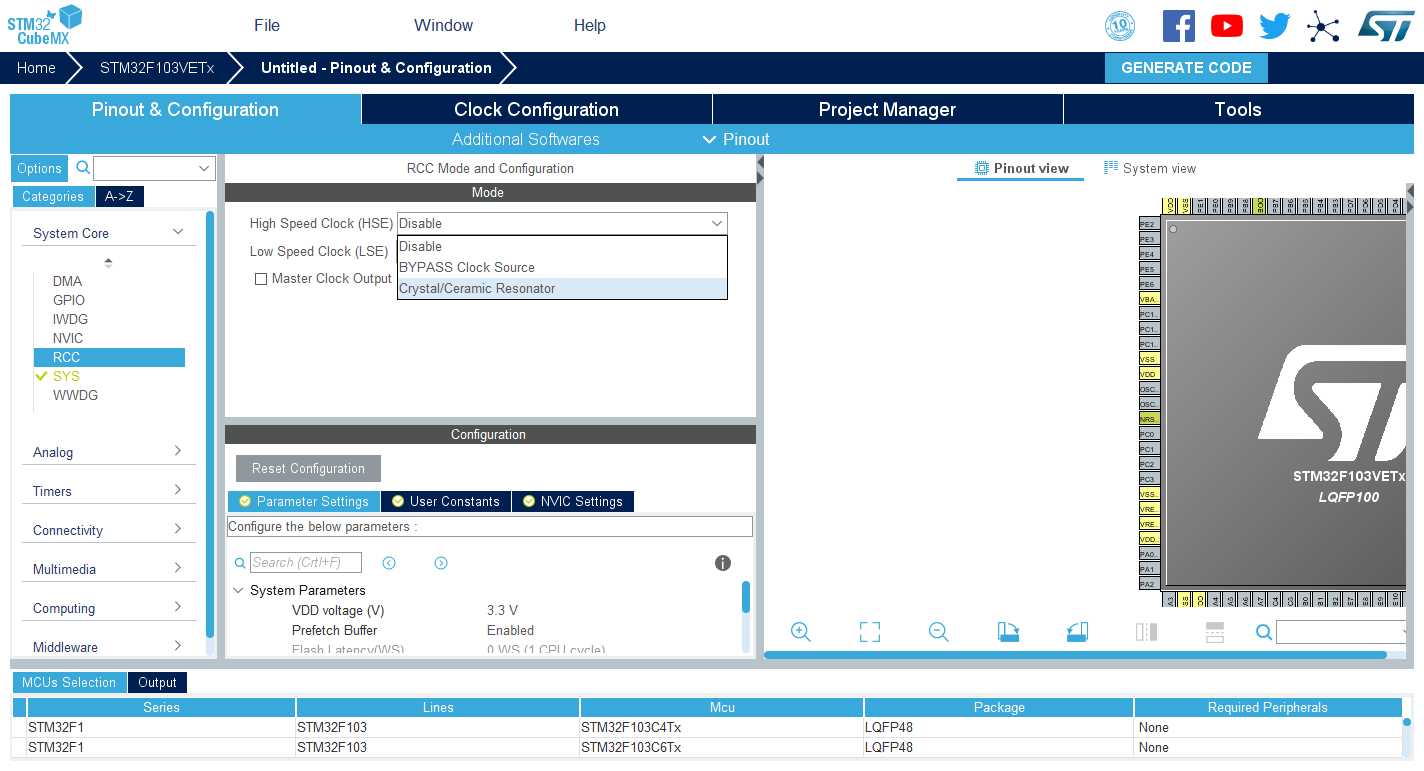Select SYS in System Core list

point(66,376)
